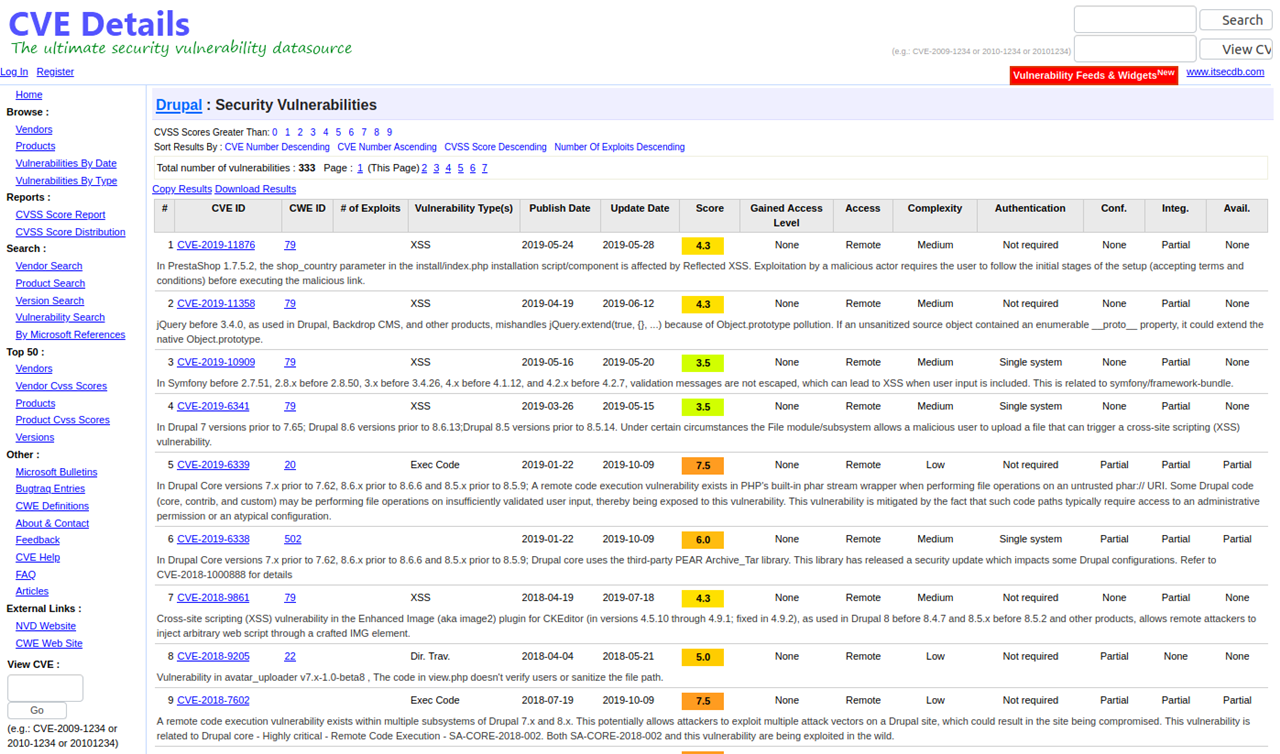Open the Log In link
Viewport: 1280px width, 754px height.
(14, 72)
